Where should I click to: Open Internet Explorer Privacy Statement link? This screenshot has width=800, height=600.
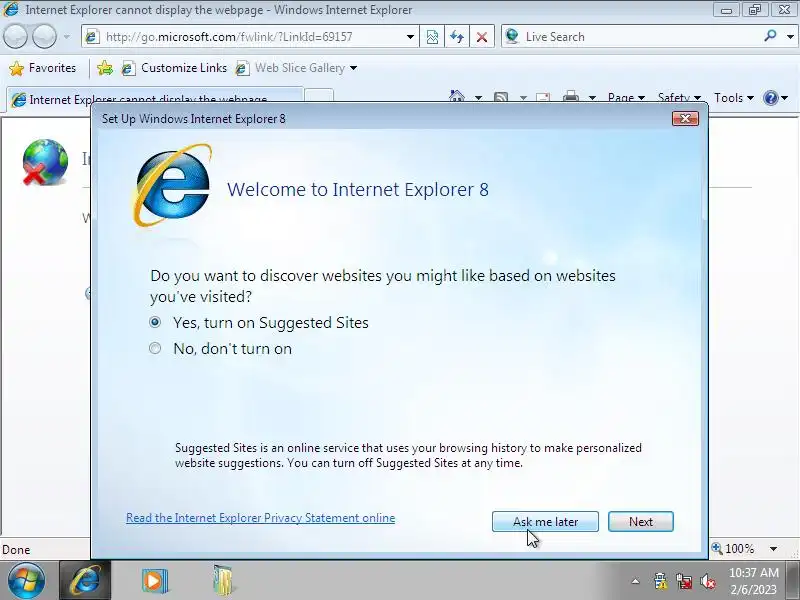pos(260,518)
